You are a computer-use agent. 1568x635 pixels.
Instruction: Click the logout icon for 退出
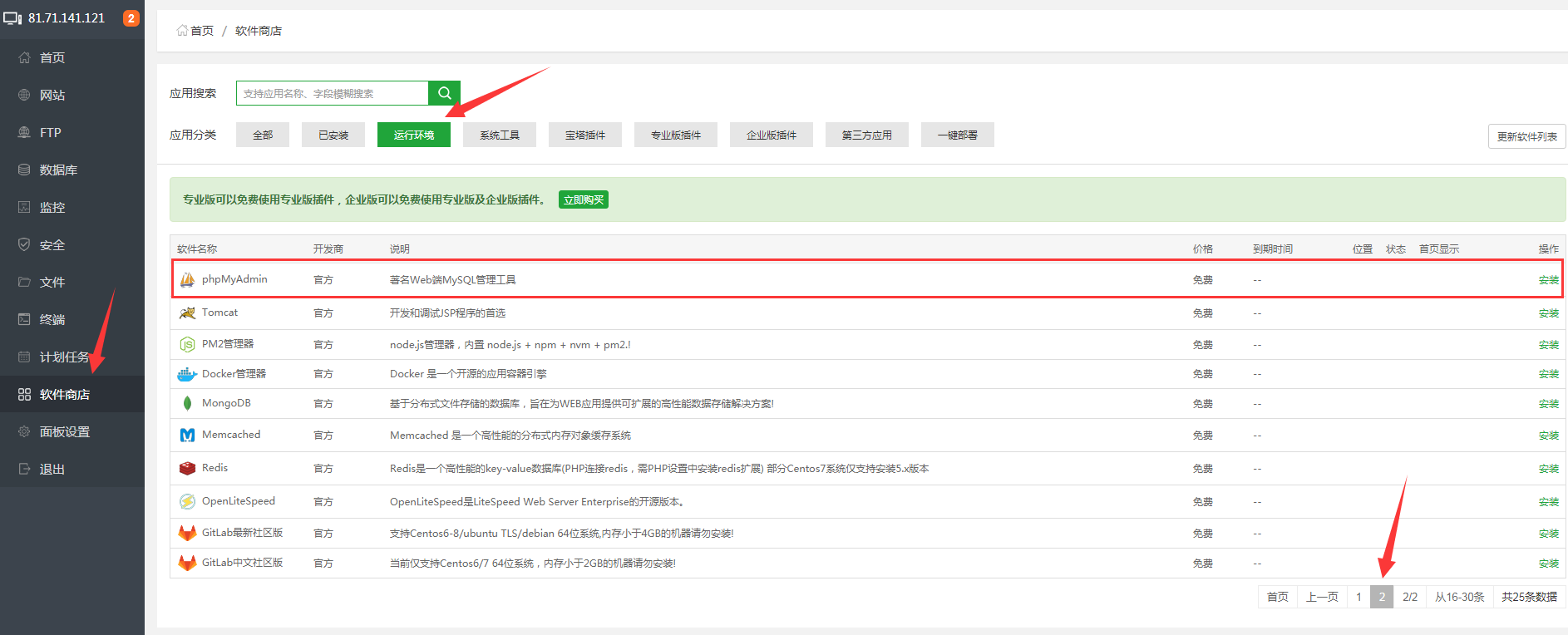(x=24, y=469)
